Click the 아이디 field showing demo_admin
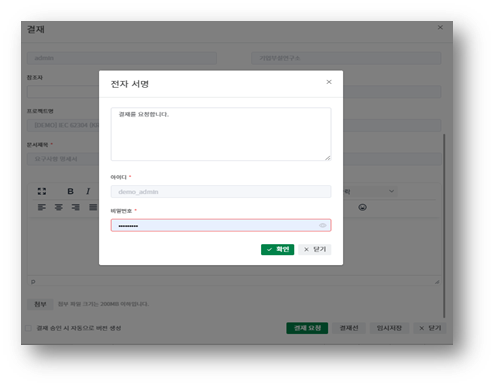495x387 pixels. coord(221,192)
